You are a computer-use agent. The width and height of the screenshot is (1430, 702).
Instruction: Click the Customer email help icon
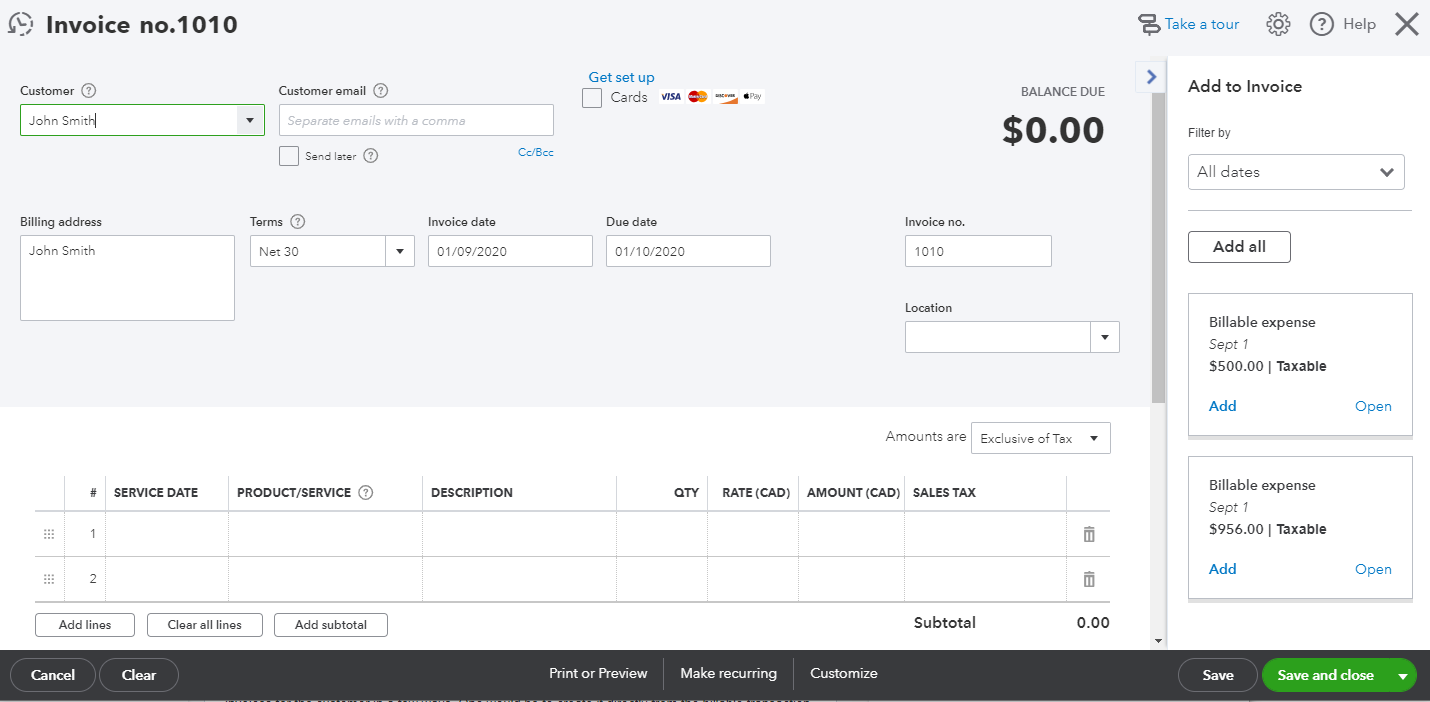coord(380,91)
